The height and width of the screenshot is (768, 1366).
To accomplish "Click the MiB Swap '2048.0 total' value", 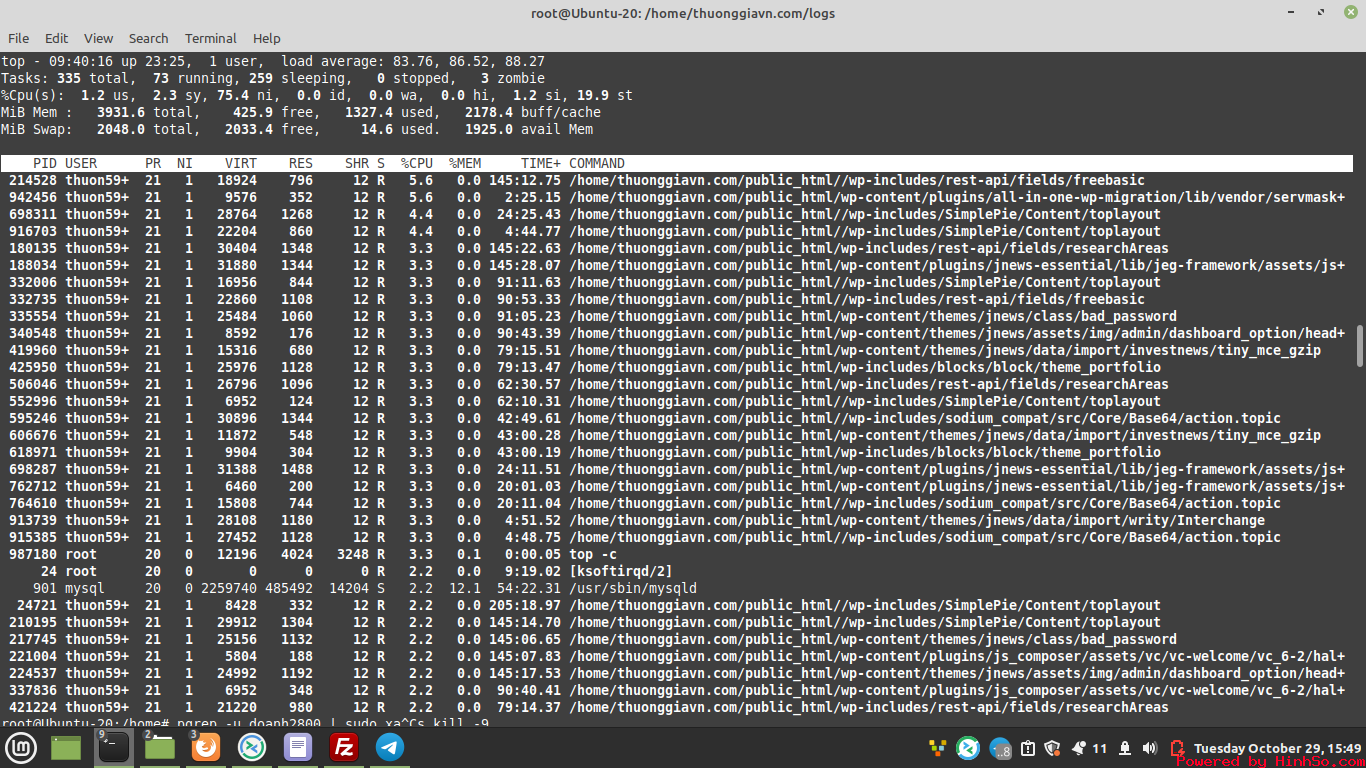I will [145, 129].
